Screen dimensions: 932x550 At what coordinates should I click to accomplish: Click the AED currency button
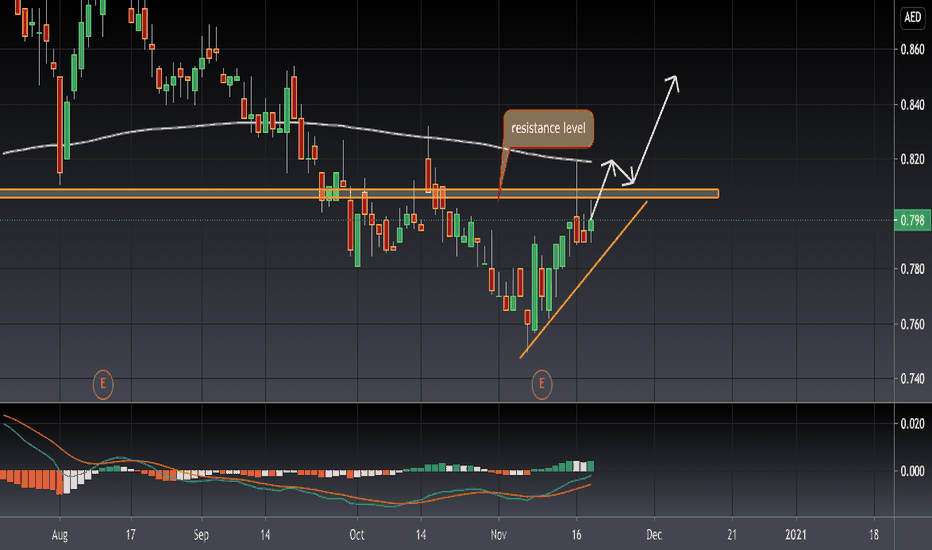pyautogui.click(x=912, y=17)
